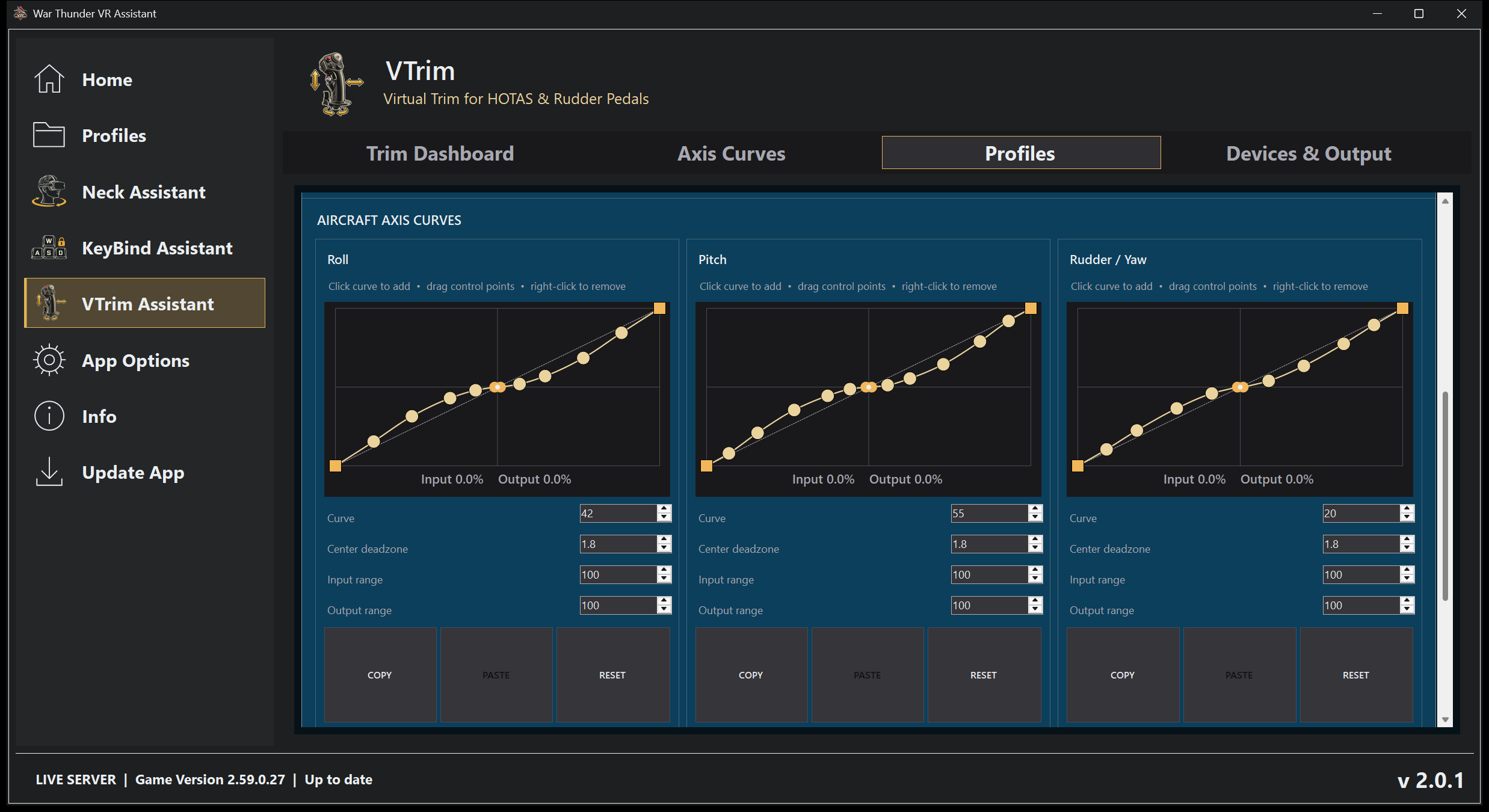The height and width of the screenshot is (812, 1489).
Task: Increase the Roll Output range value
Action: [664, 601]
